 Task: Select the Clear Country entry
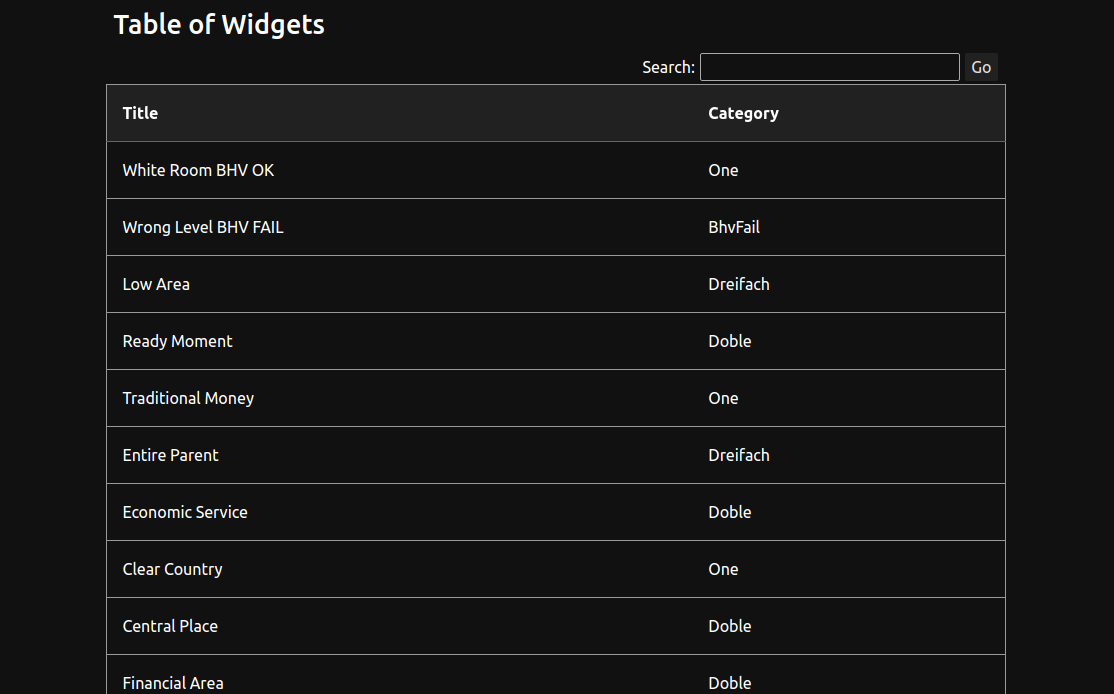pyautogui.click(x=172, y=569)
